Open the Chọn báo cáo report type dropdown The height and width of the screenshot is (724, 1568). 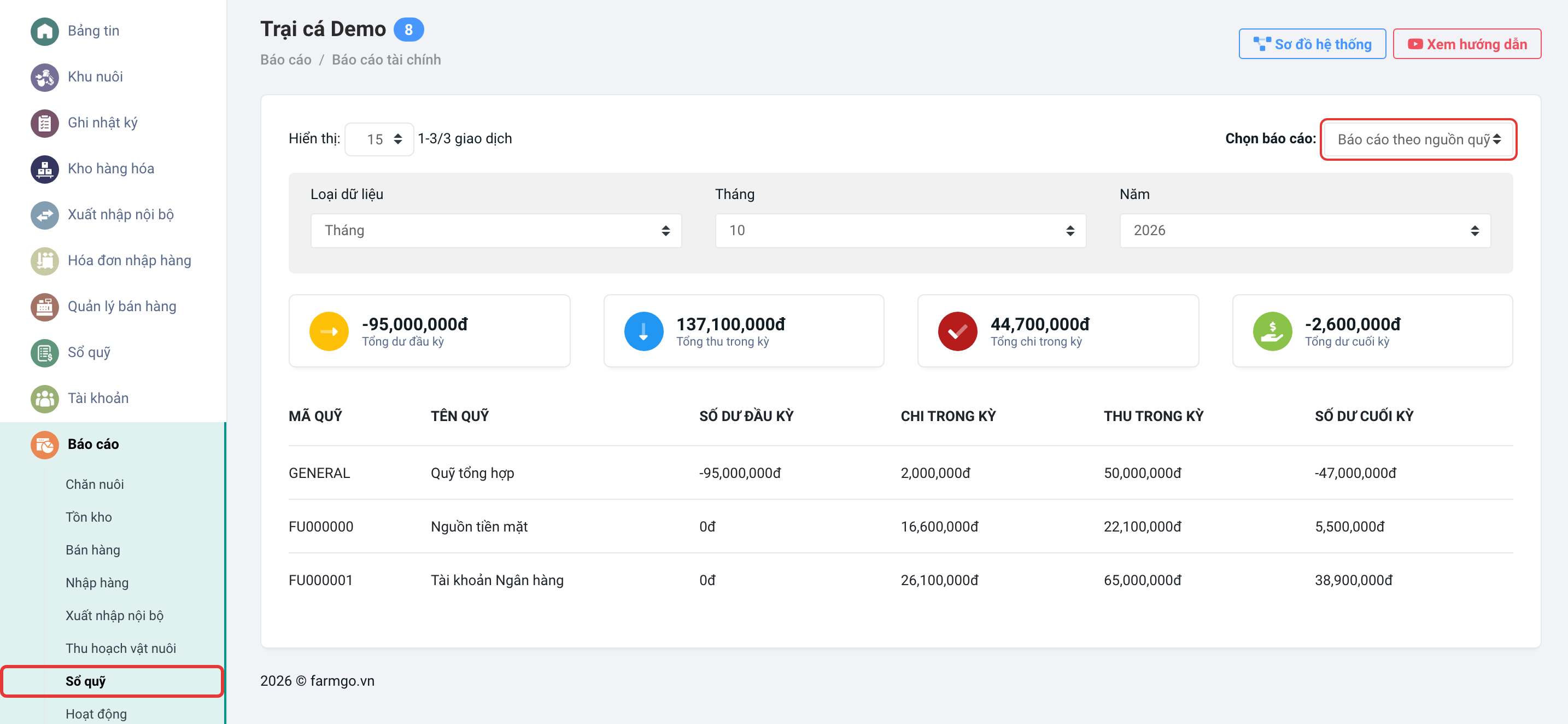click(1418, 139)
